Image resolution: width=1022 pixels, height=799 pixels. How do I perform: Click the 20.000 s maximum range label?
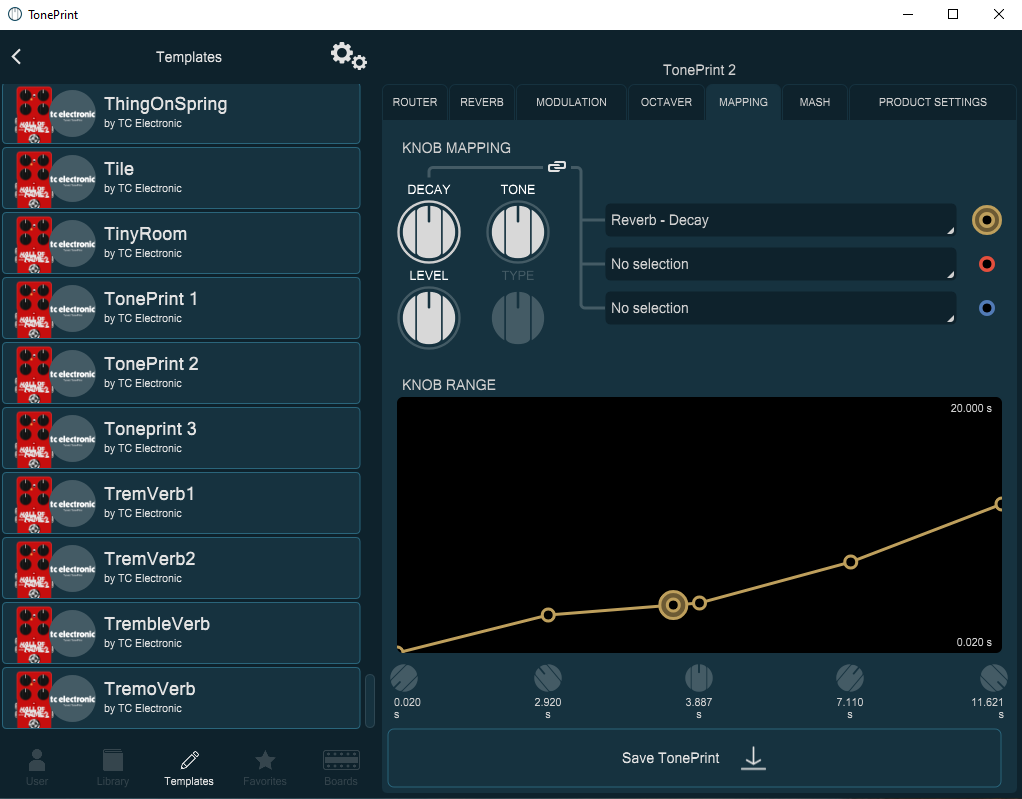[x=971, y=409]
